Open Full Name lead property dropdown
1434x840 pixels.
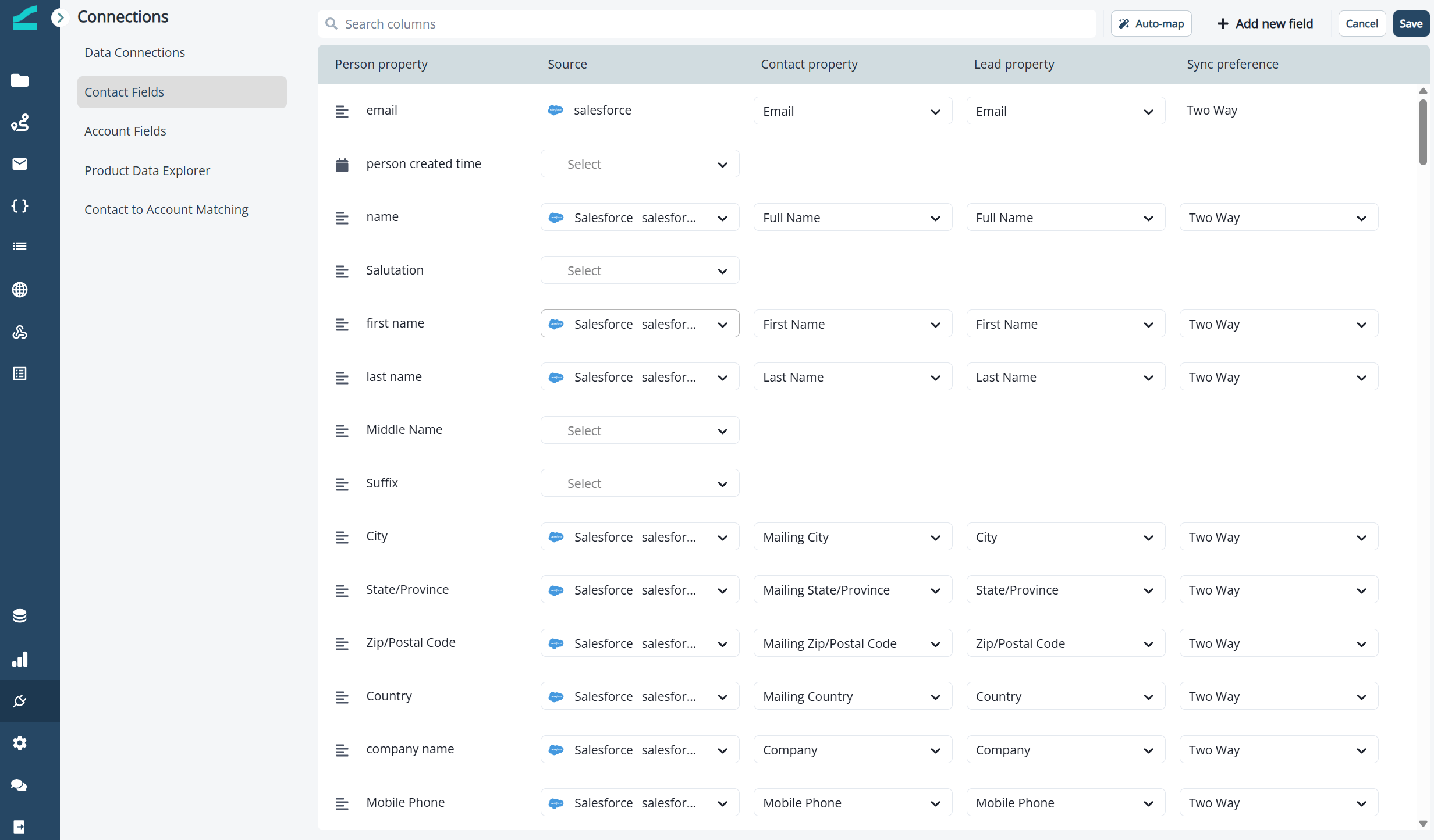[1066, 217]
